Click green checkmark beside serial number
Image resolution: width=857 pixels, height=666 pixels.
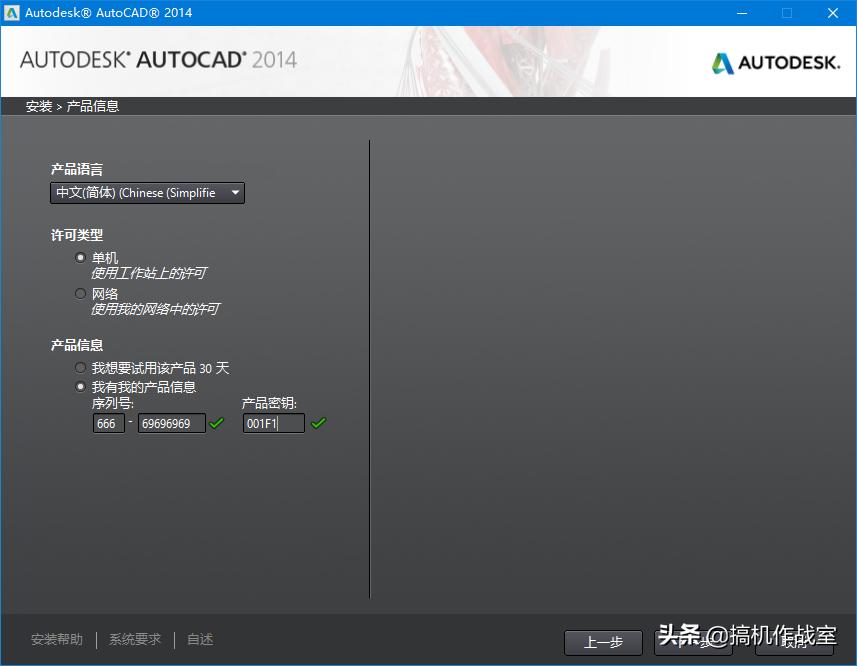click(216, 423)
